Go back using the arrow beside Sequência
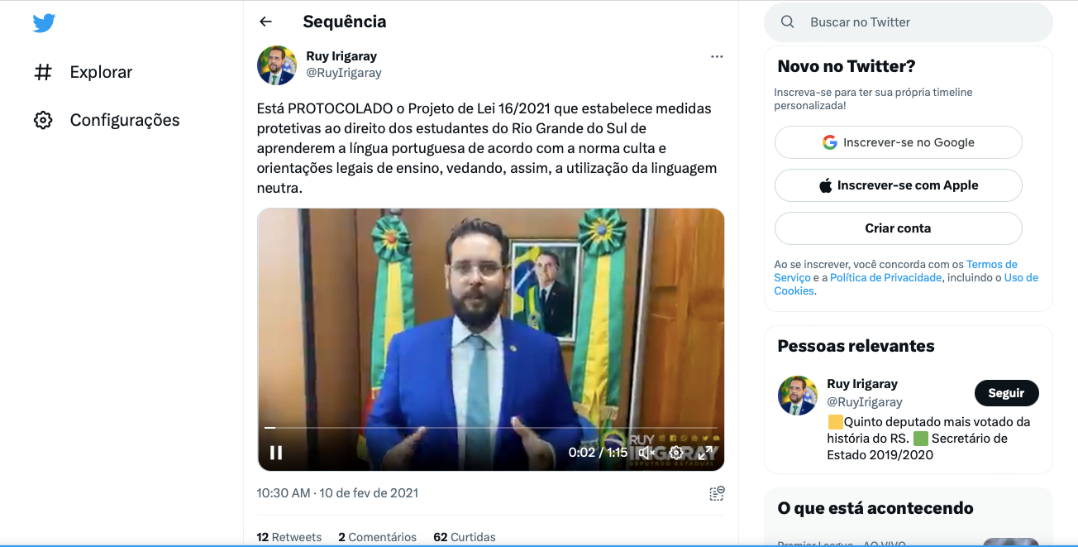1078x547 pixels. [x=265, y=22]
